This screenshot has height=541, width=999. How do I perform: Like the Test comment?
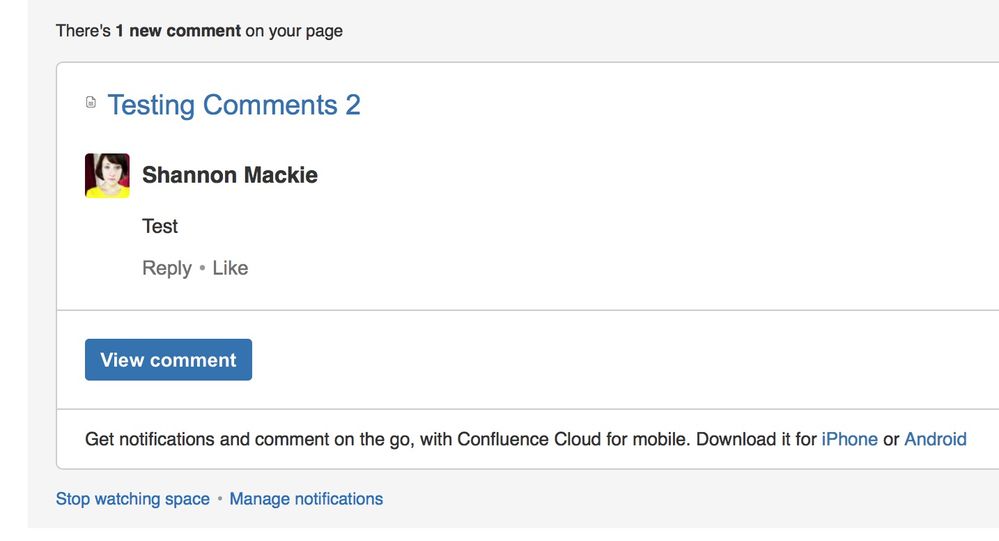230,268
